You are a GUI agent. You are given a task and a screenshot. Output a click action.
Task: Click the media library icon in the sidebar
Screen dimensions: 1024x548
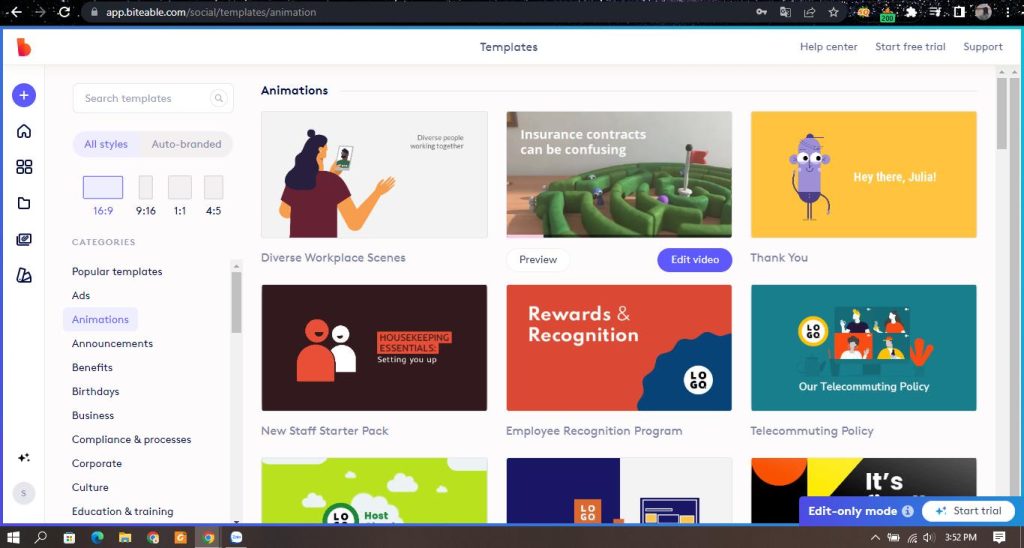pos(24,240)
